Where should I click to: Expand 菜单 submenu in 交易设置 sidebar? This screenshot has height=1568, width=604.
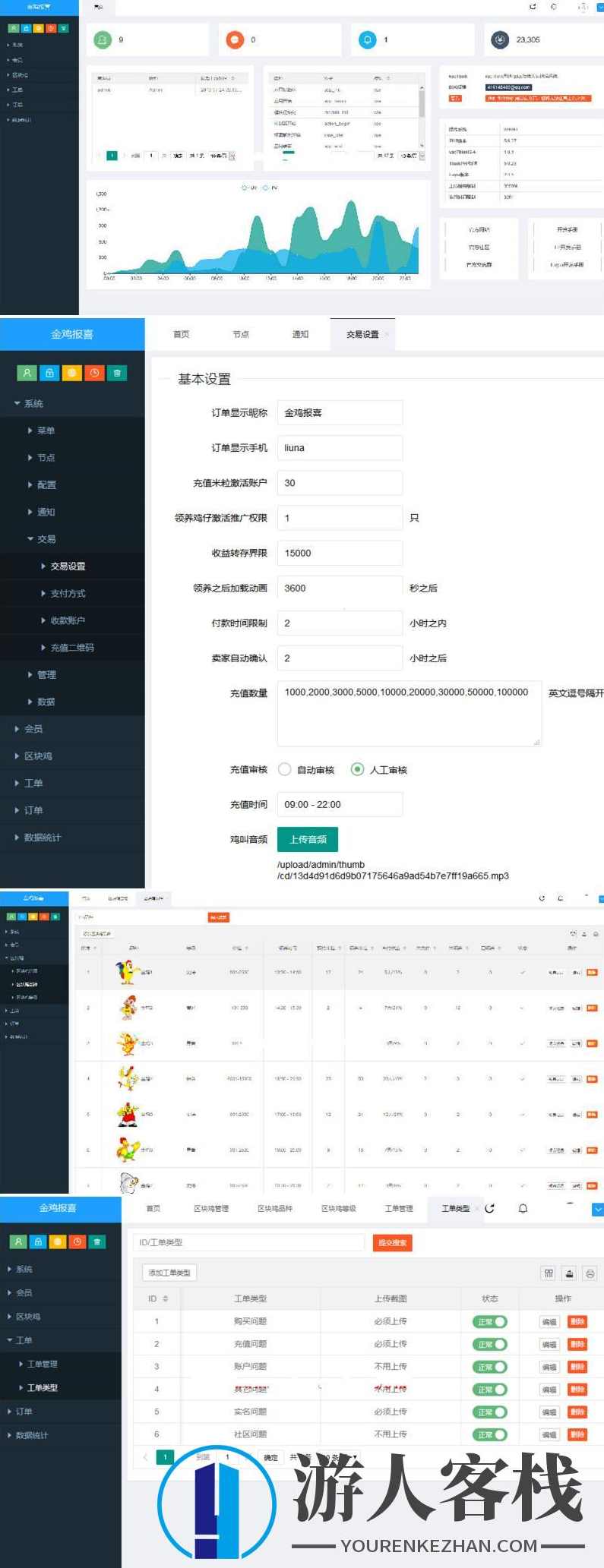tap(30, 431)
